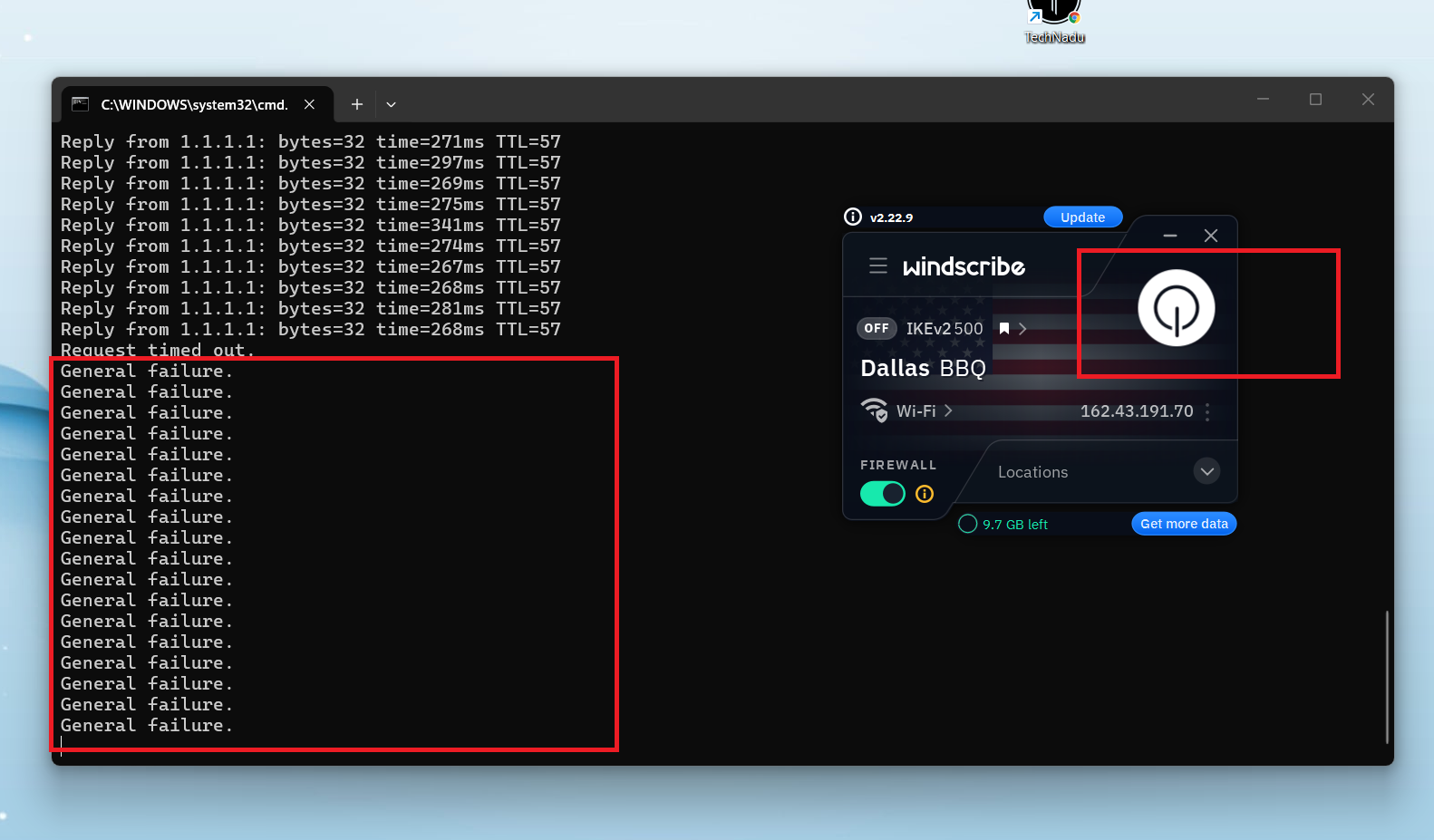Click the version info icon beside v2.22.9
This screenshot has width=1434, height=840.
852,217
